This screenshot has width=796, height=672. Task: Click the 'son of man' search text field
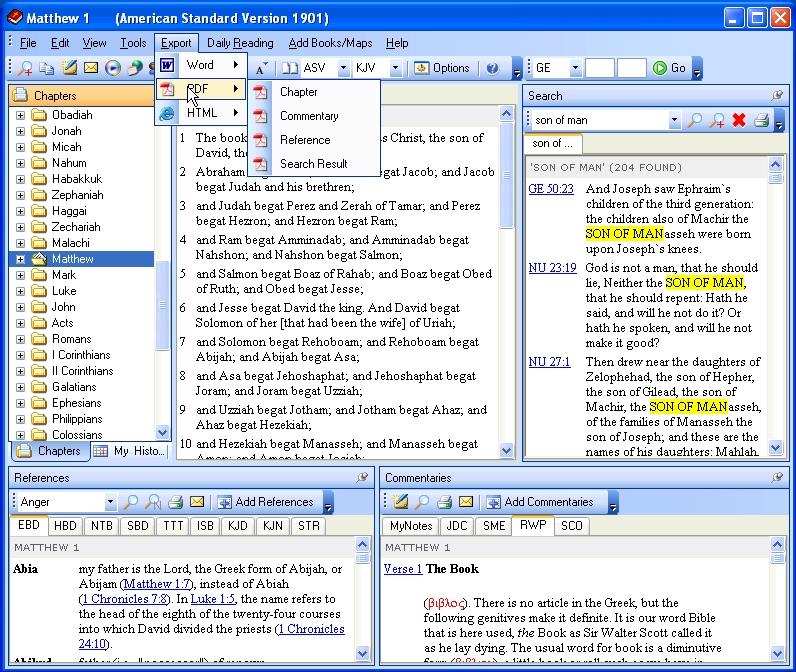coord(601,120)
